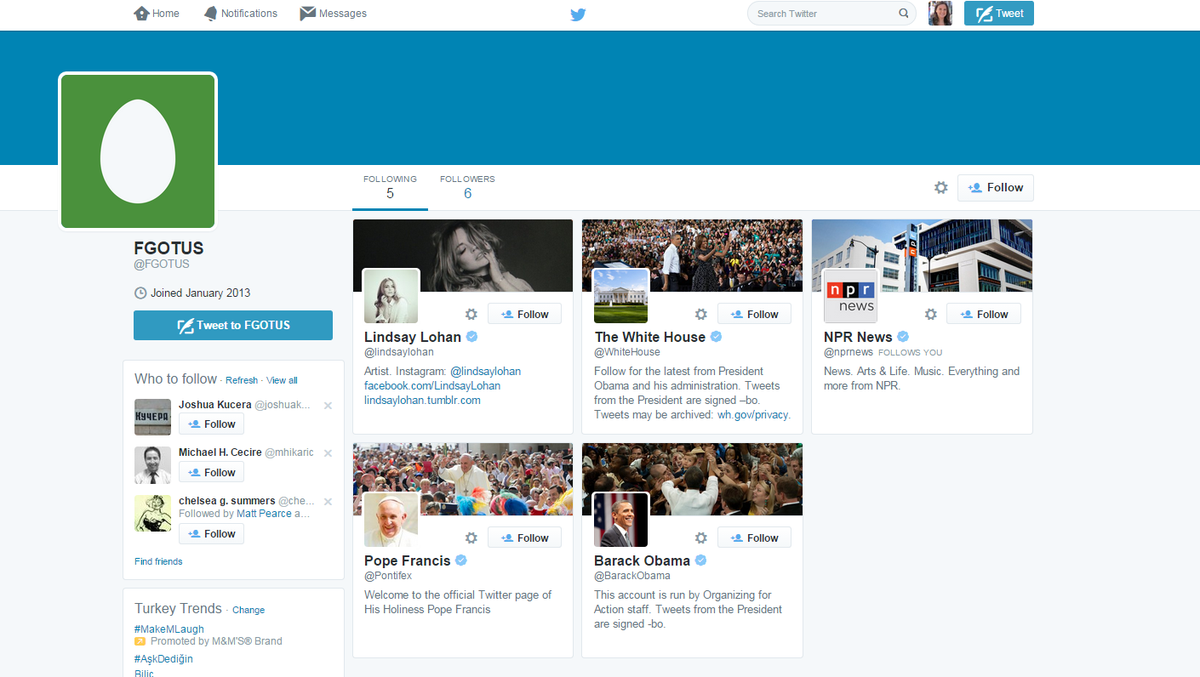Open lindsaylohan.tumblr.com link
Screen dimensions: 1200x677
[422, 400]
